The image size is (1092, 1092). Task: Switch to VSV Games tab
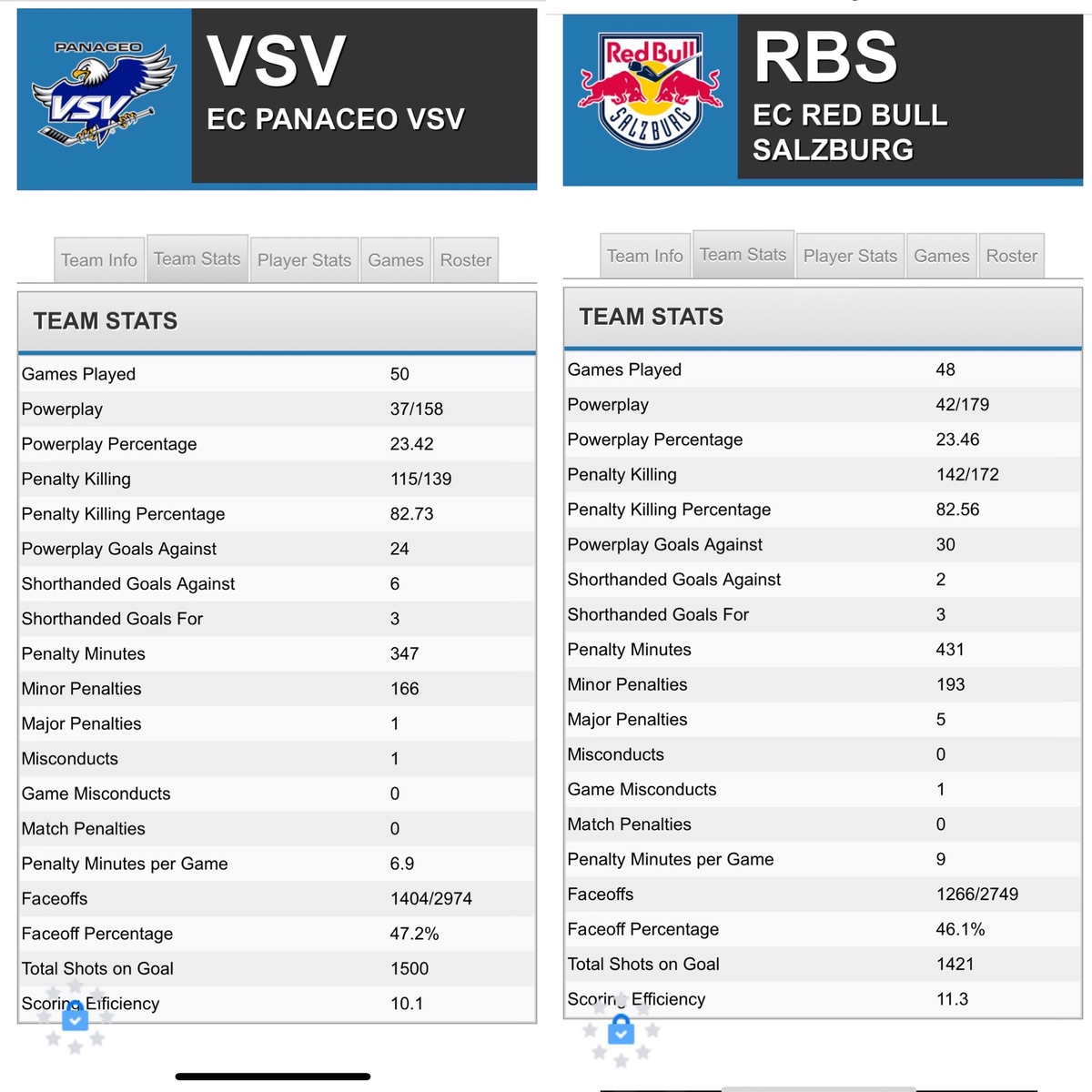pos(396,260)
